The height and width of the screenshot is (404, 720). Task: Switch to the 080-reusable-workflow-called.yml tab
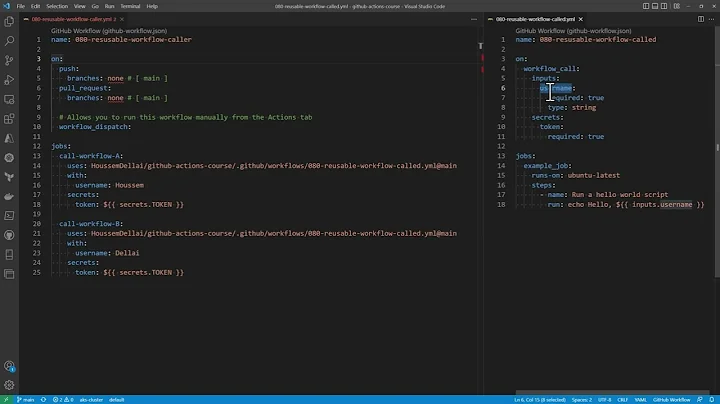535,19
